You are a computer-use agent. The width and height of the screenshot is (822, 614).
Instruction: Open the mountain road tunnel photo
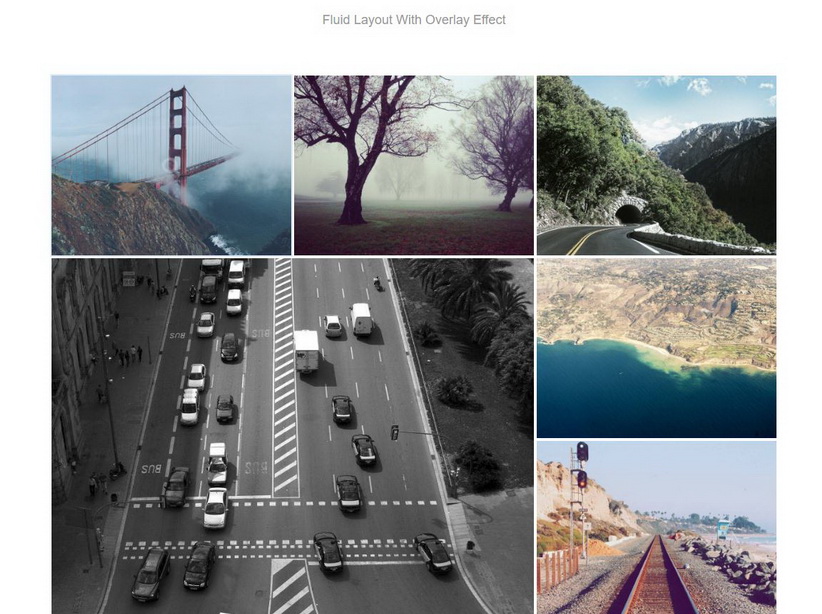[656, 165]
